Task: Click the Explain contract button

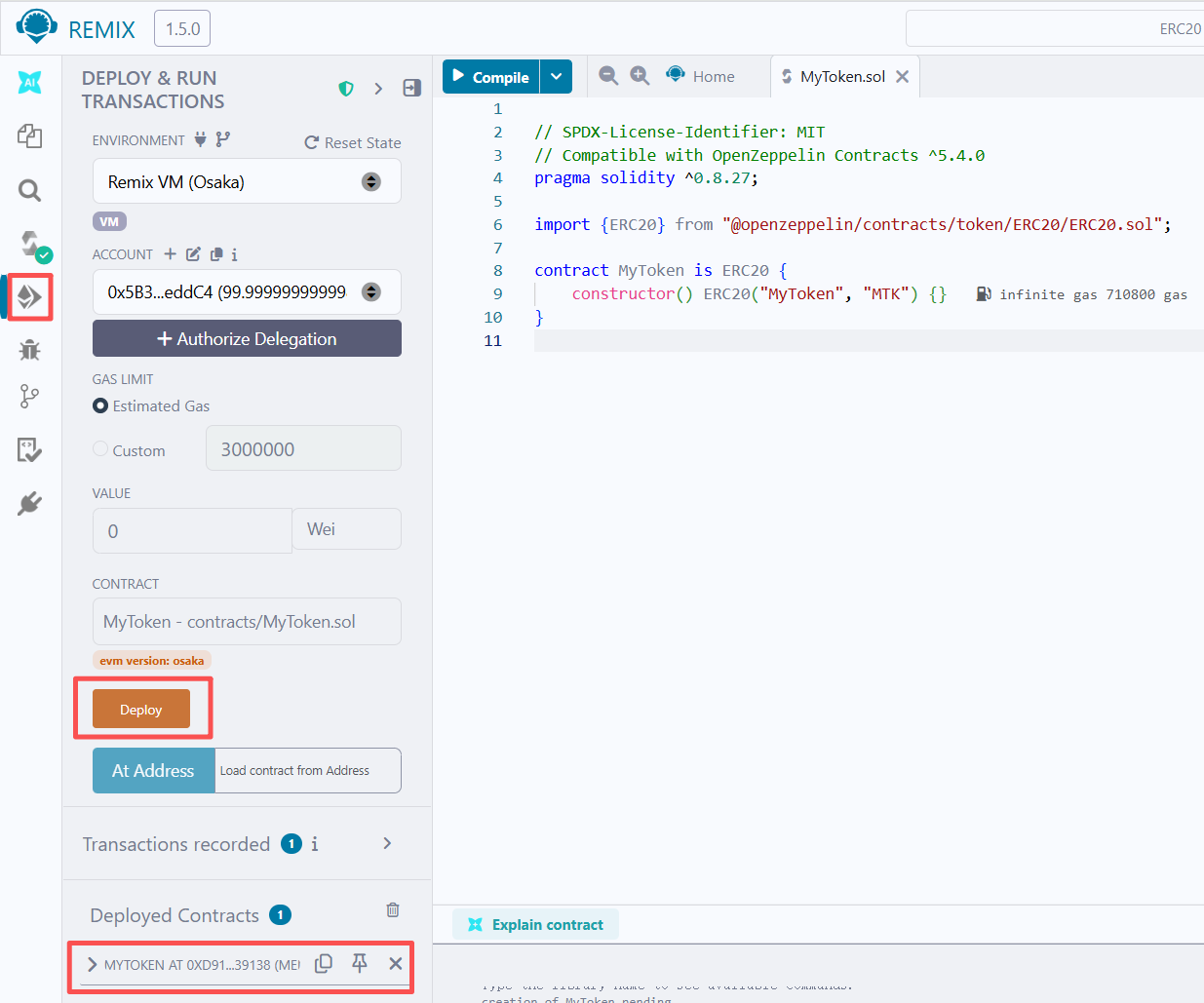Action: pyautogui.click(x=535, y=924)
